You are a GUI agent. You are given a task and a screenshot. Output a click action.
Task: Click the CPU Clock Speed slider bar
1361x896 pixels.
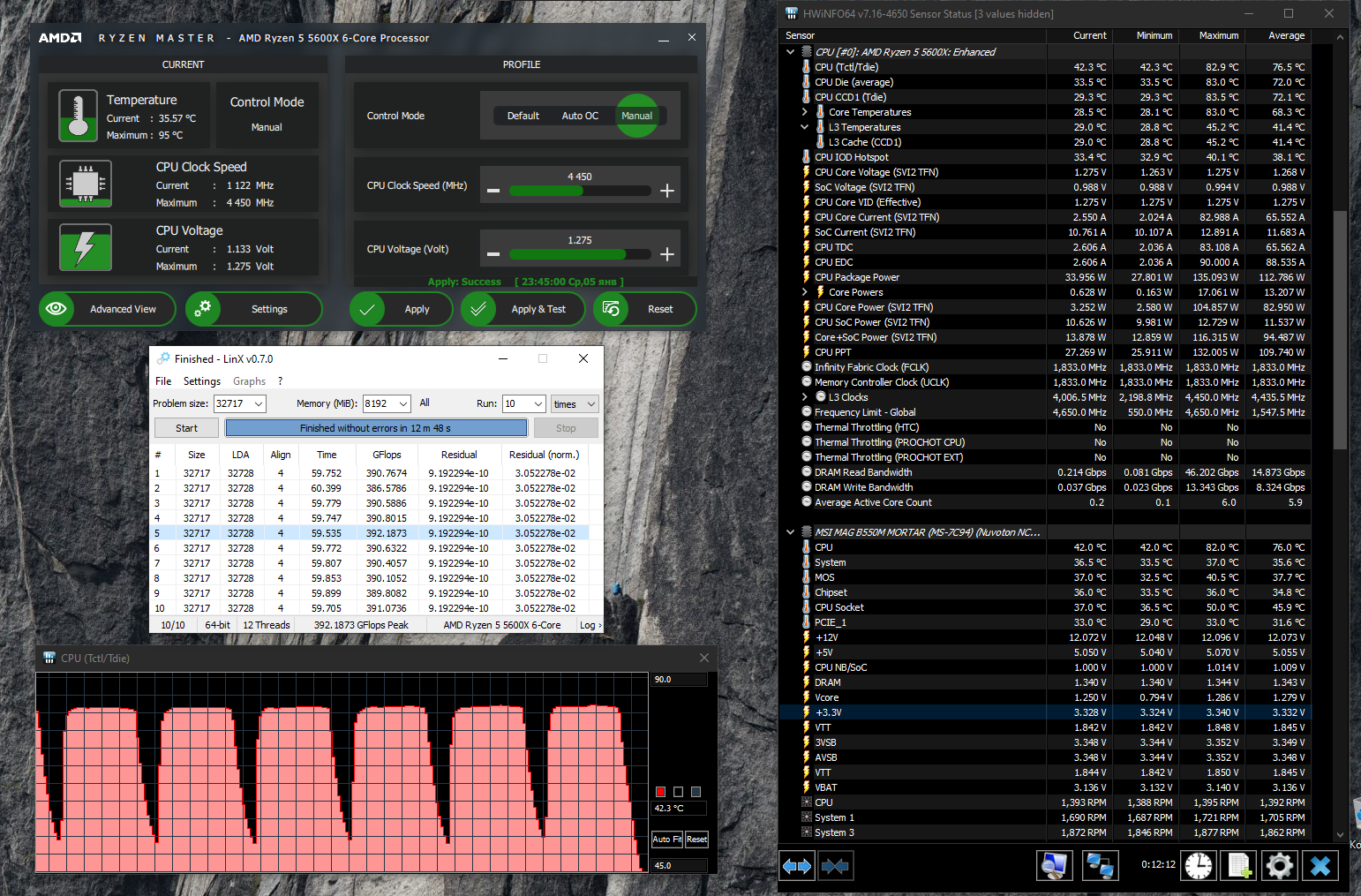click(x=580, y=191)
